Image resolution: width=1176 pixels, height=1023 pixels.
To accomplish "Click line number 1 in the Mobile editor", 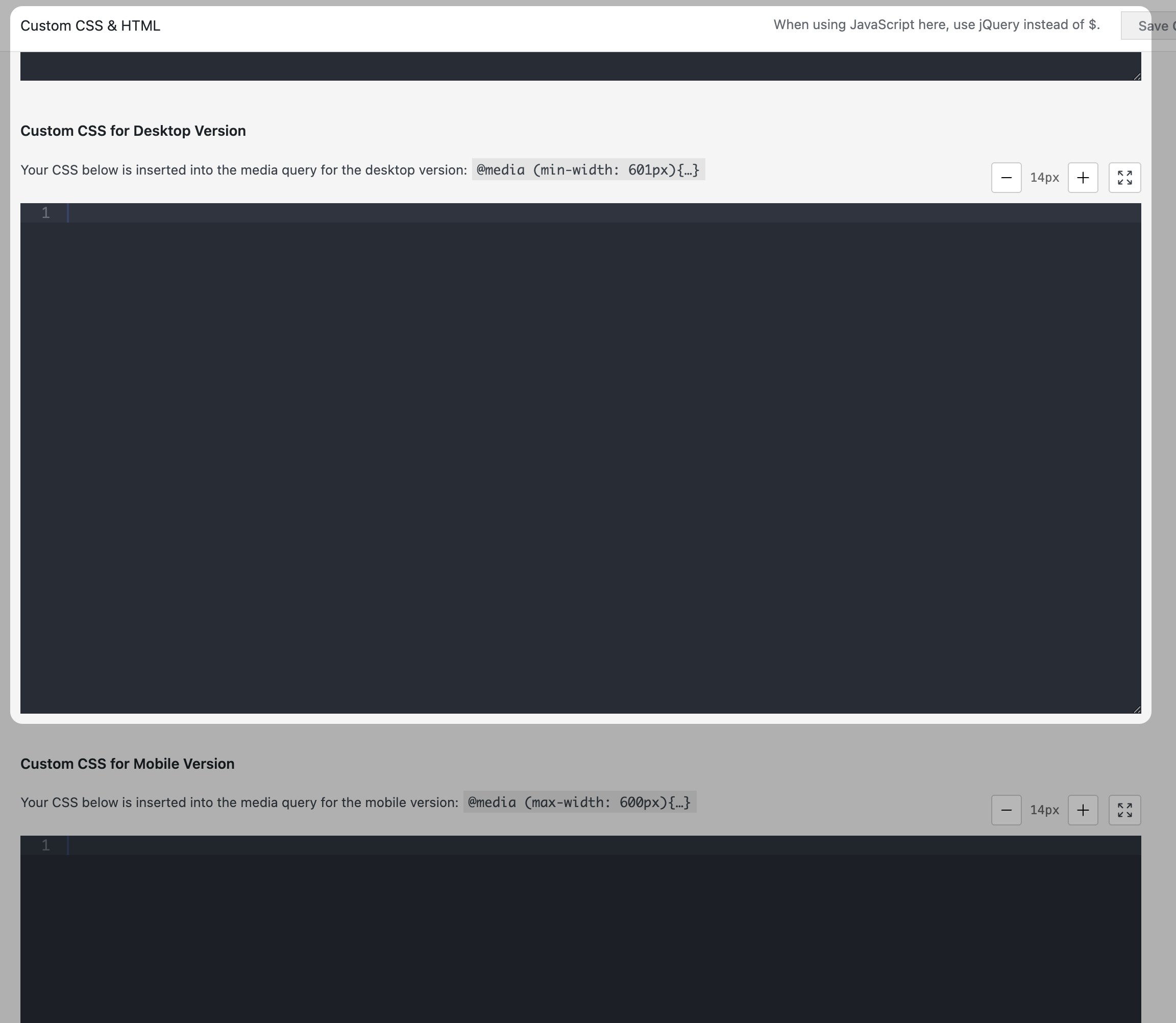I will 45,845.
